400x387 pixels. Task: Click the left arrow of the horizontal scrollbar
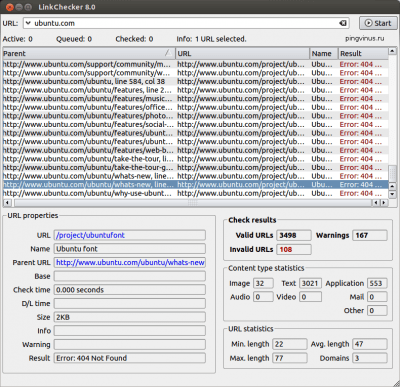pos(7,202)
